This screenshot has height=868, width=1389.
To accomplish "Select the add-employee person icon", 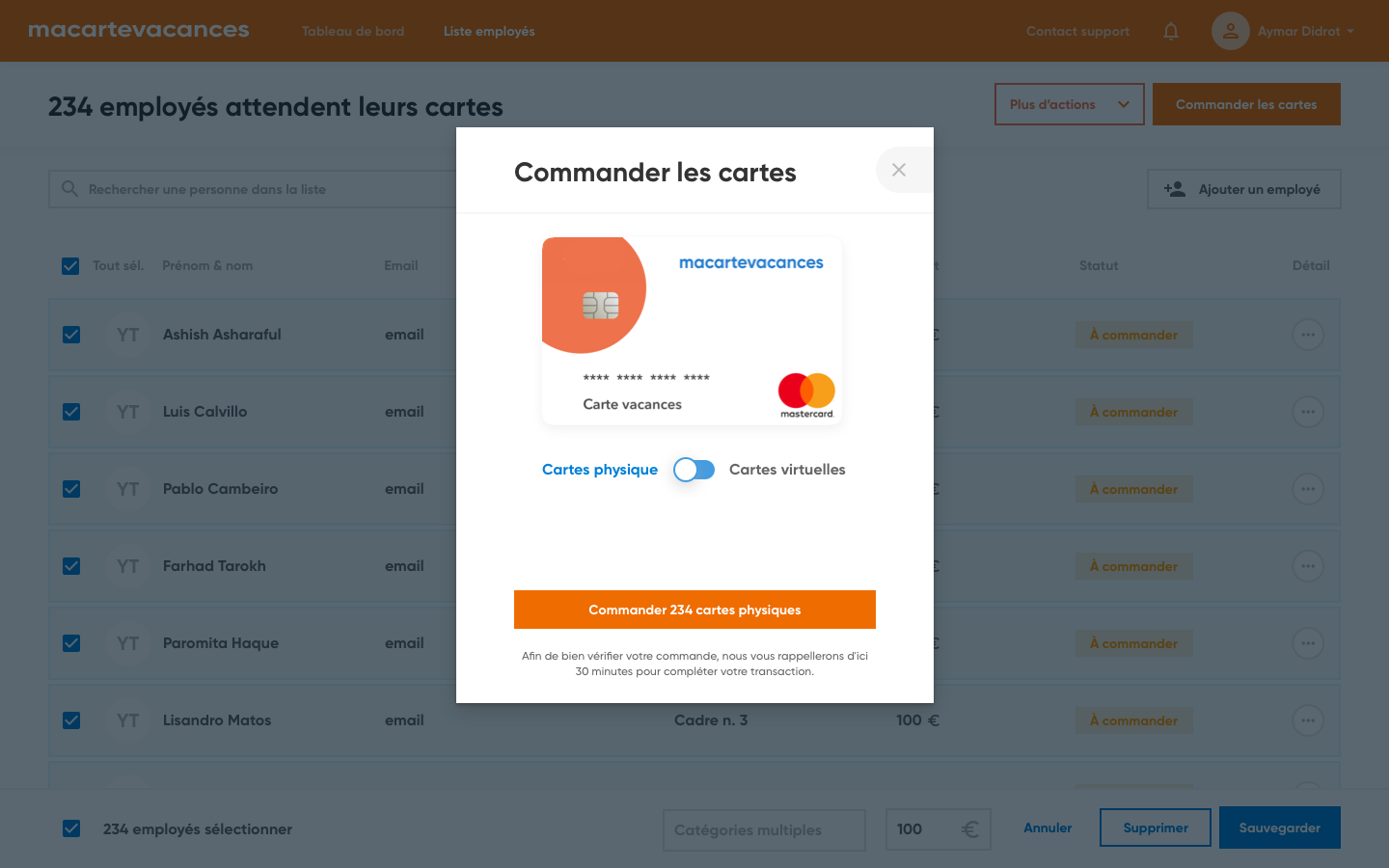I will tap(1174, 188).
